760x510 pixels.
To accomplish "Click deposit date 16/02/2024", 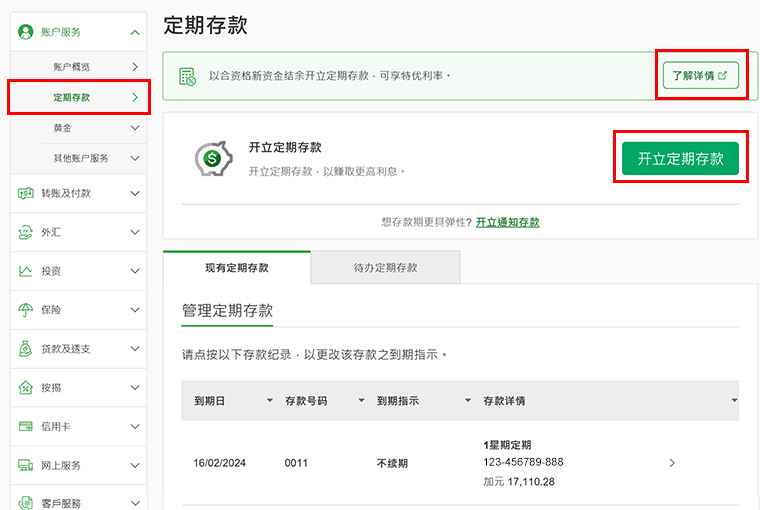I will pyautogui.click(x=219, y=463).
